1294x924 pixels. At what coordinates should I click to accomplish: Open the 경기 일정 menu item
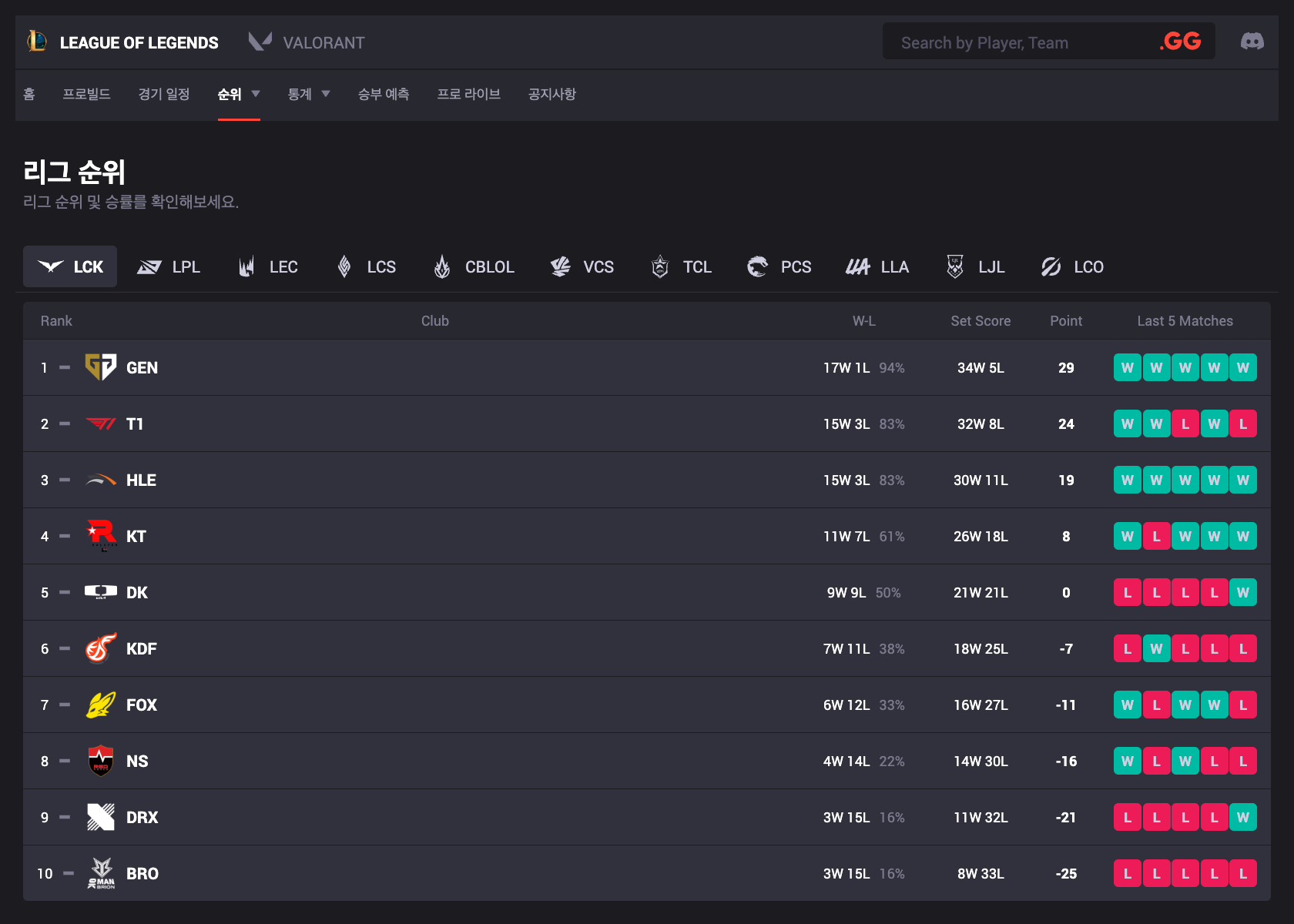(164, 94)
